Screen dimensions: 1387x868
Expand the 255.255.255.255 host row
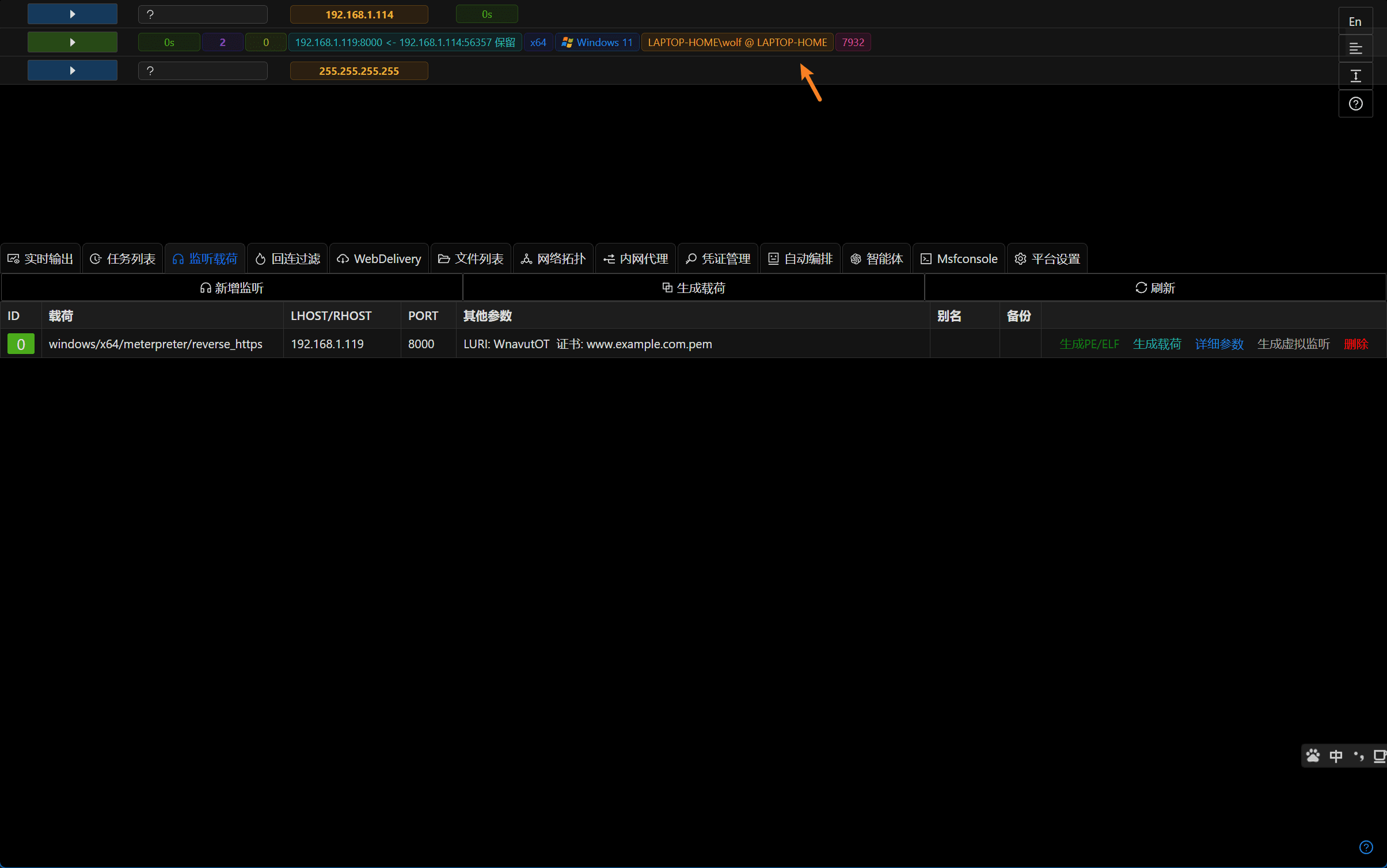pos(73,70)
